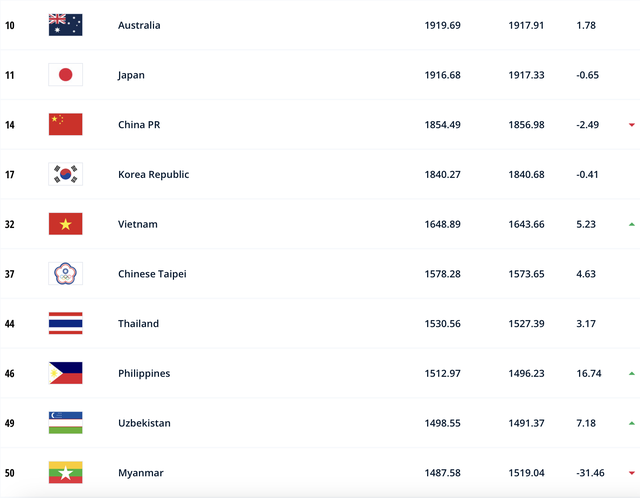Open the Australia team name link
Screen dimensions: 640x498
coord(139,25)
